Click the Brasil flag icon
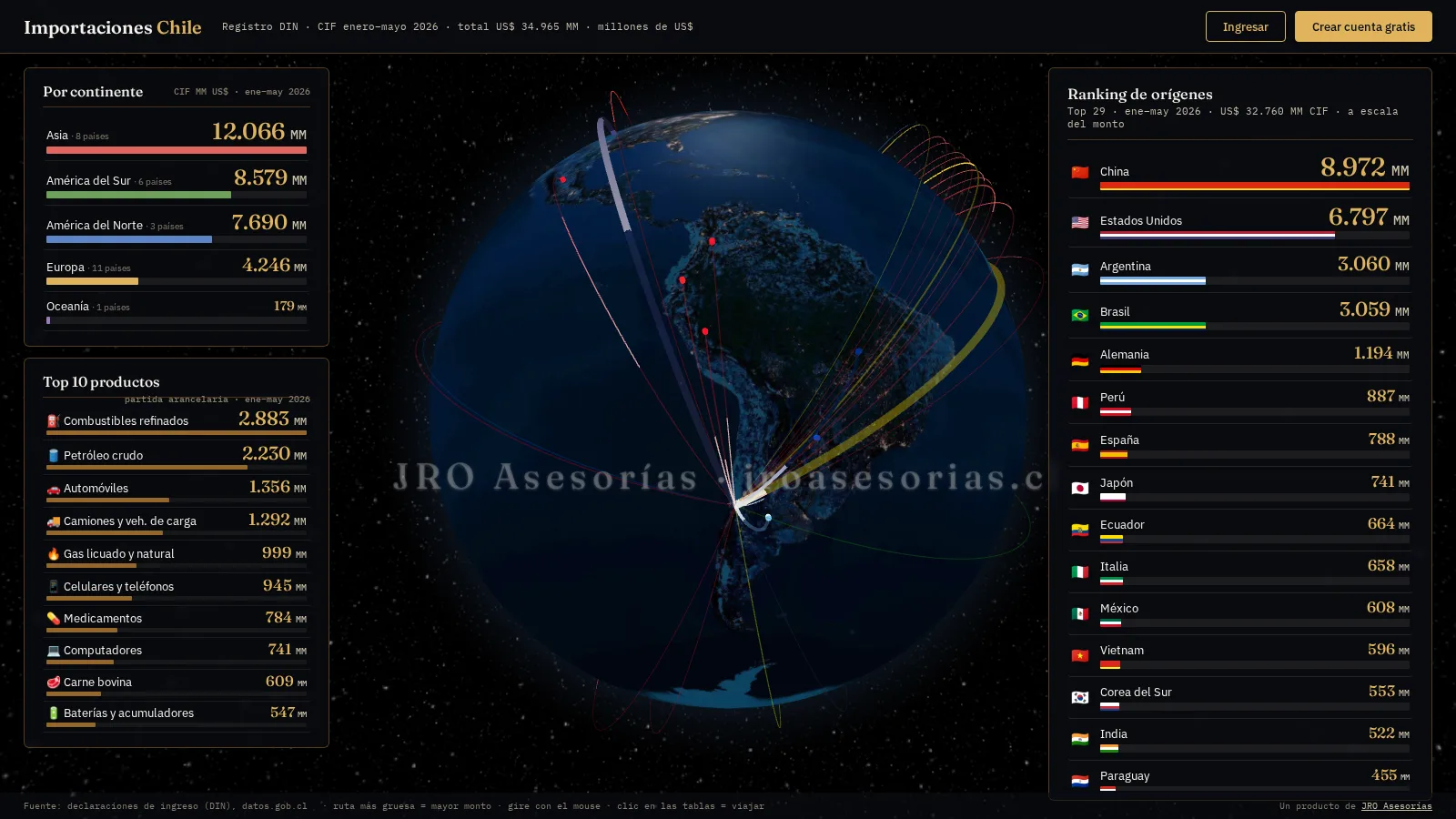Viewport: 1456px width, 819px height. click(1080, 315)
